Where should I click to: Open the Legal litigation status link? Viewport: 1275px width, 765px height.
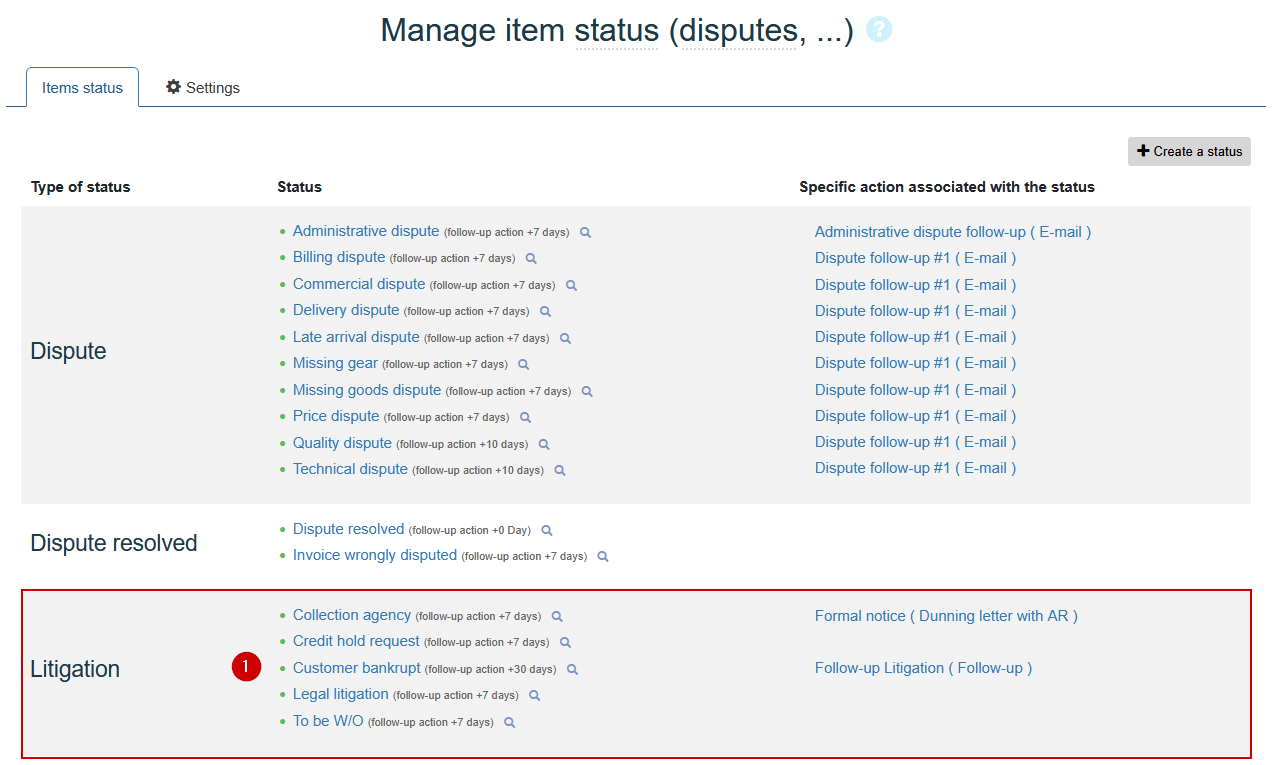click(x=340, y=694)
